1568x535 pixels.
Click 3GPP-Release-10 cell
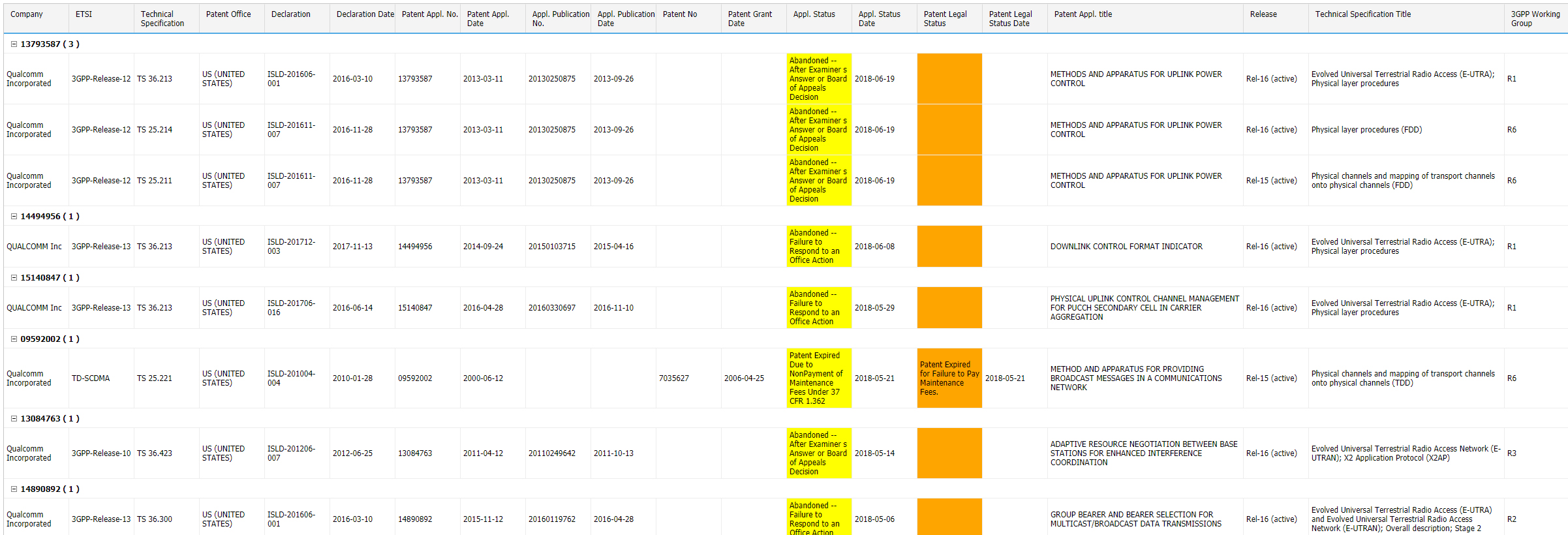click(101, 453)
